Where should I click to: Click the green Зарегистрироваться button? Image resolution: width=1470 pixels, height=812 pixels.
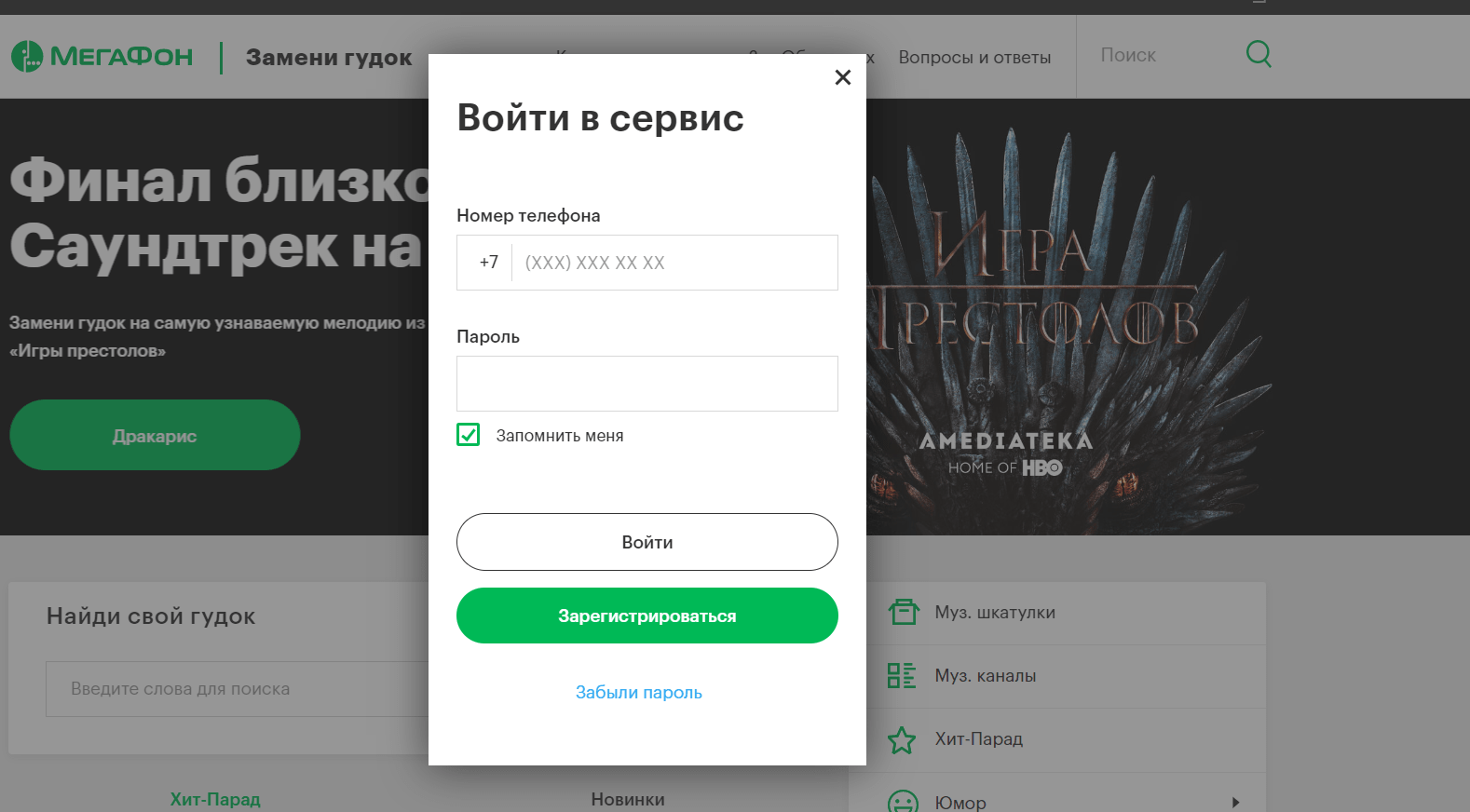pyautogui.click(x=647, y=616)
